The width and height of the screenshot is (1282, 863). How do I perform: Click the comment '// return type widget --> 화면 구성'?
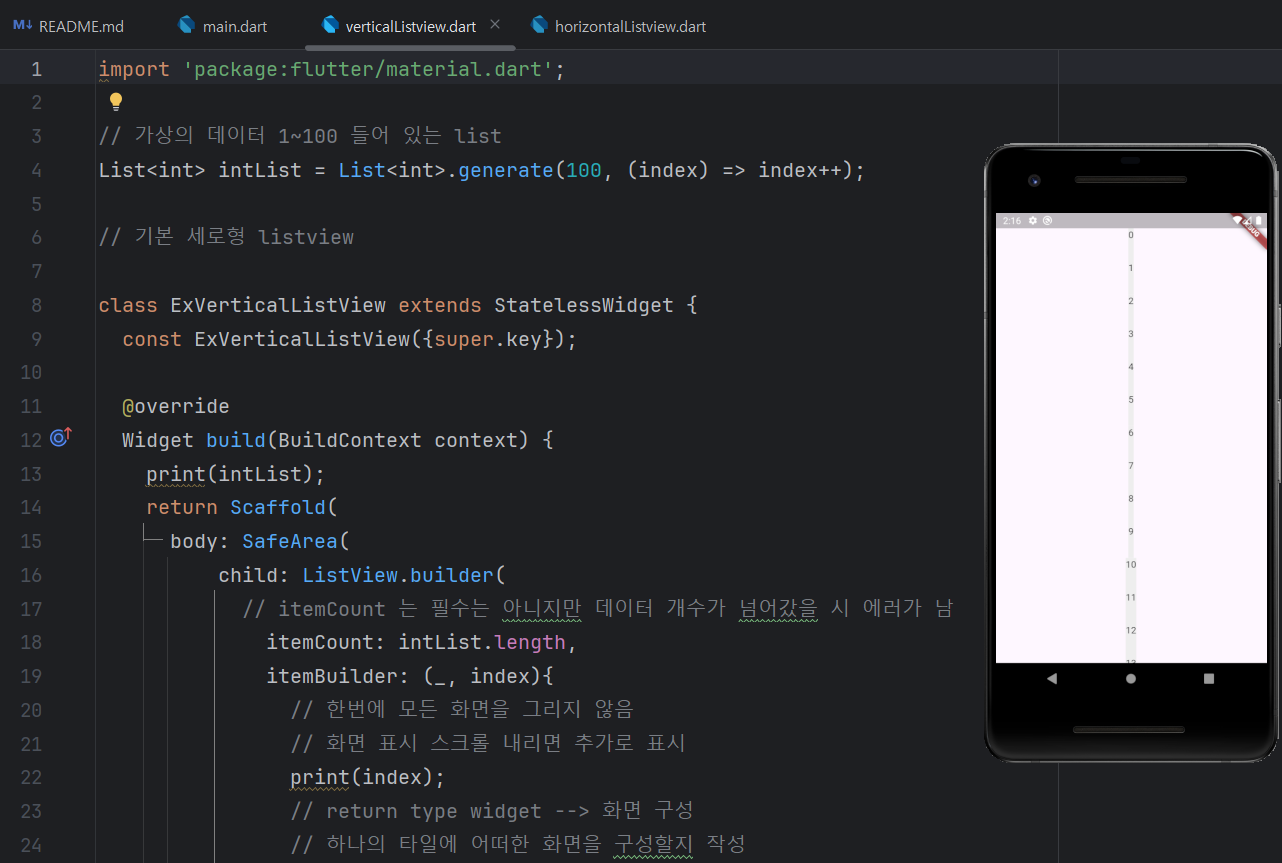(x=492, y=810)
